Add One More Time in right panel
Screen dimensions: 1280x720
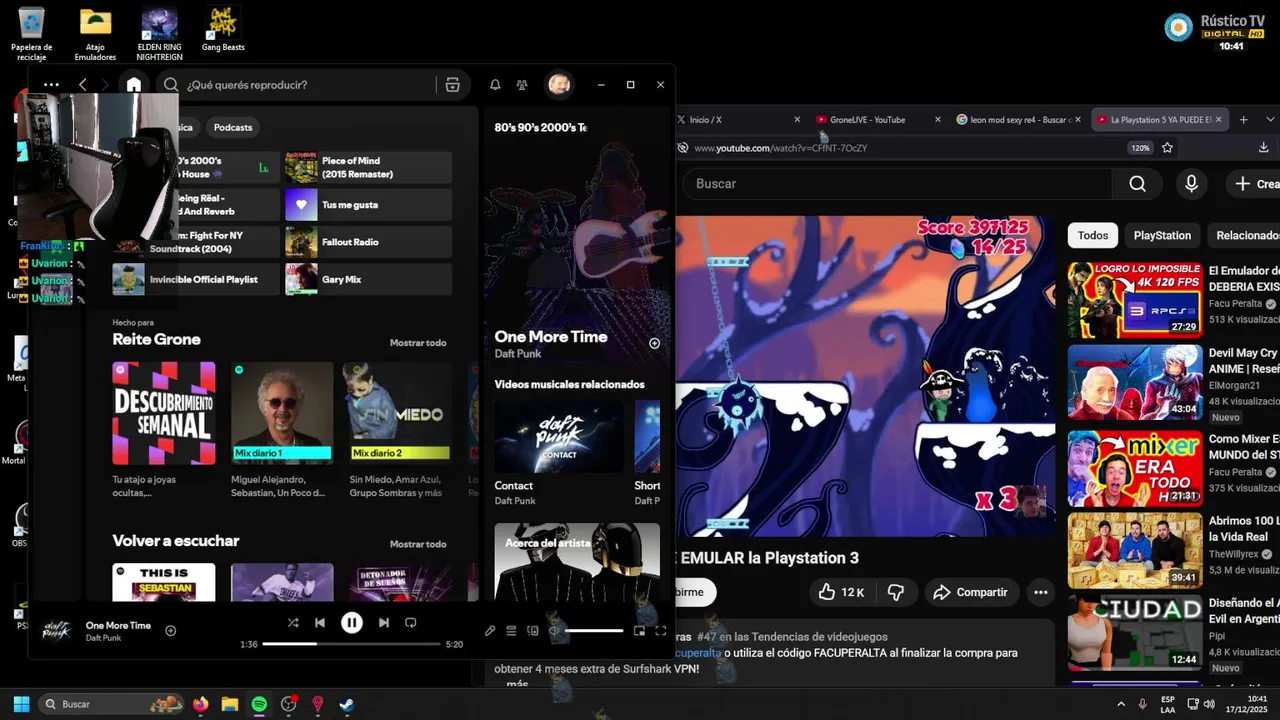(x=654, y=343)
